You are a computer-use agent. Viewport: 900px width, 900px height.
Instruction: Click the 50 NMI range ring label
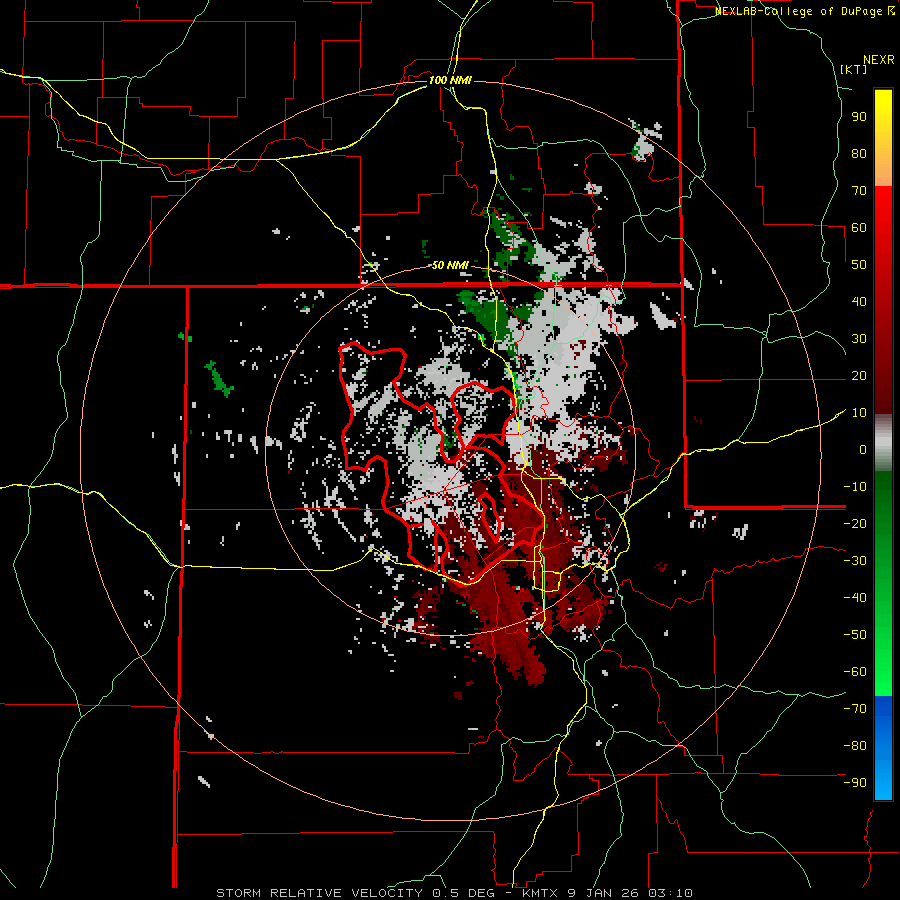click(450, 265)
